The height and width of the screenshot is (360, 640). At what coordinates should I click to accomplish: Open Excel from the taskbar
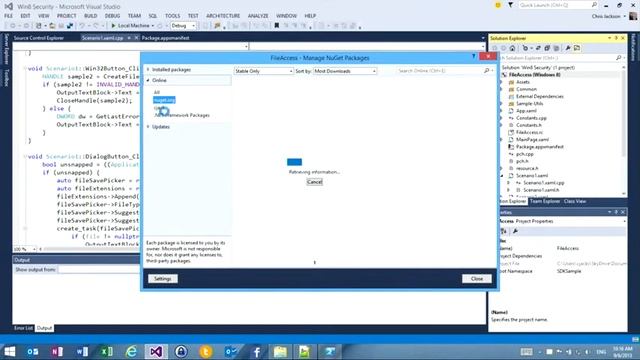pos(107,351)
